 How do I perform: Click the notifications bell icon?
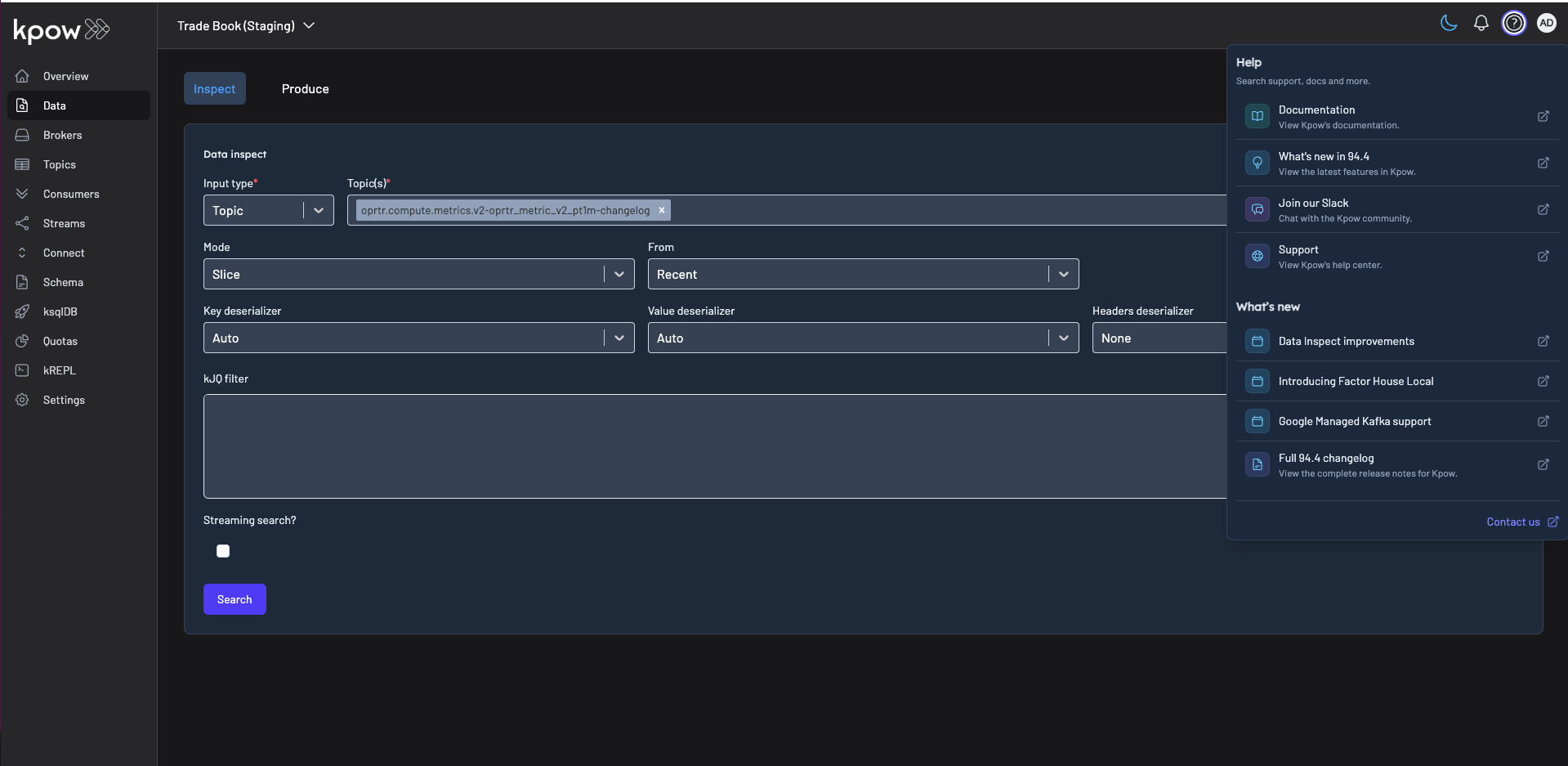click(1481, 23)
